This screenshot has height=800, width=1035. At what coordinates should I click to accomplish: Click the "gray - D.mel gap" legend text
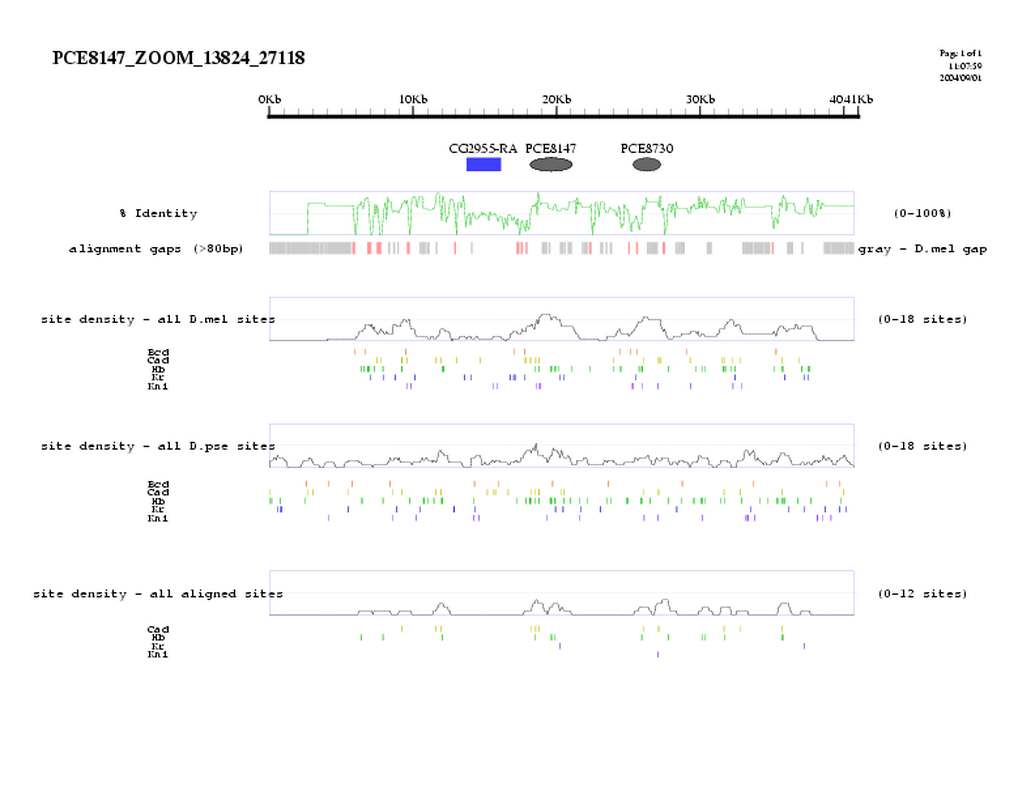click(922, 249)
